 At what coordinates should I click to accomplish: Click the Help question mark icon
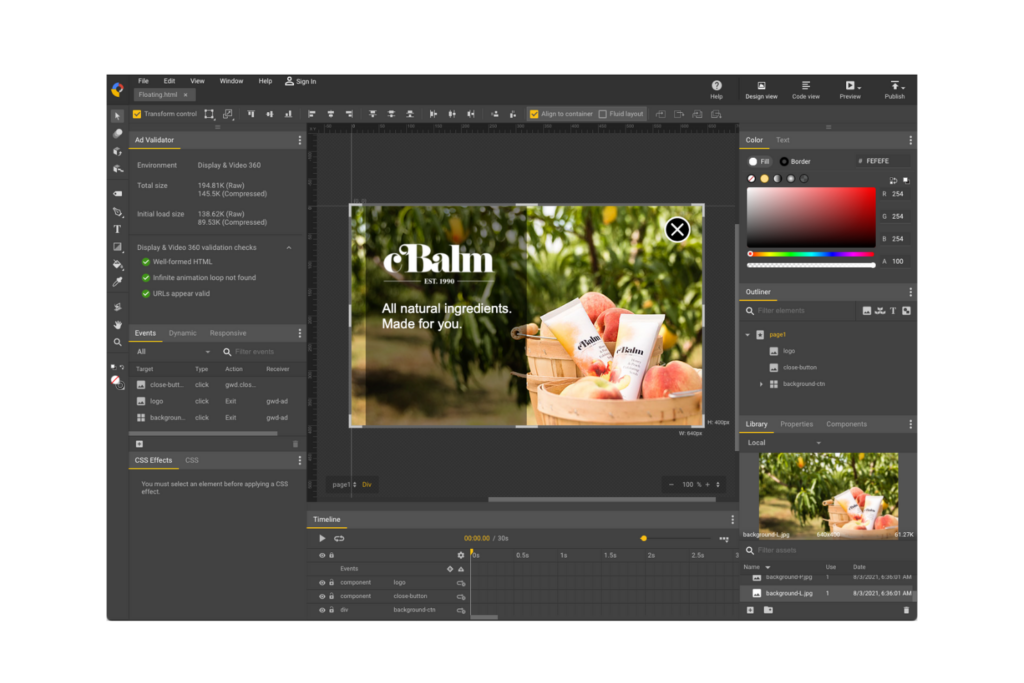716,86
